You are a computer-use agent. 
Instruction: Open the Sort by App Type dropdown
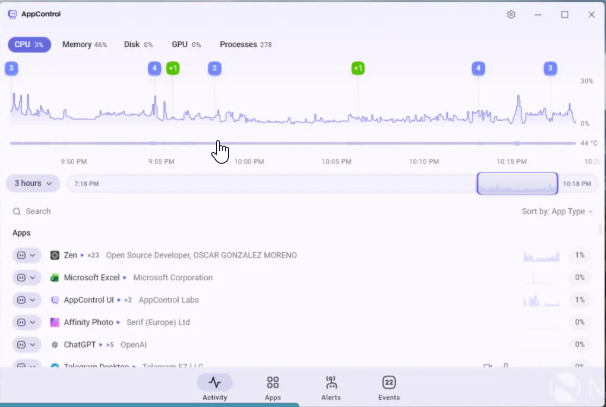(x=557, y=212)
